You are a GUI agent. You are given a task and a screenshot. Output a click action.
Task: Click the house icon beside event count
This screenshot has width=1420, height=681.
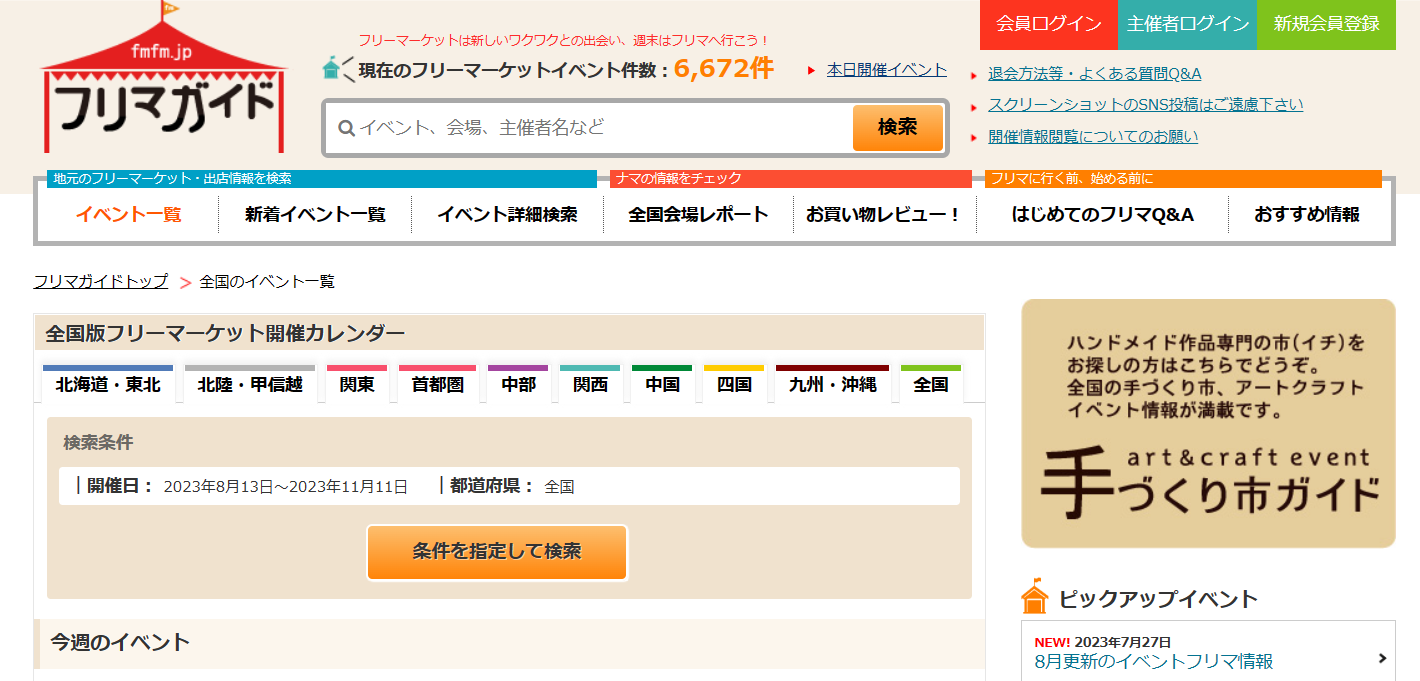(334, 68)
